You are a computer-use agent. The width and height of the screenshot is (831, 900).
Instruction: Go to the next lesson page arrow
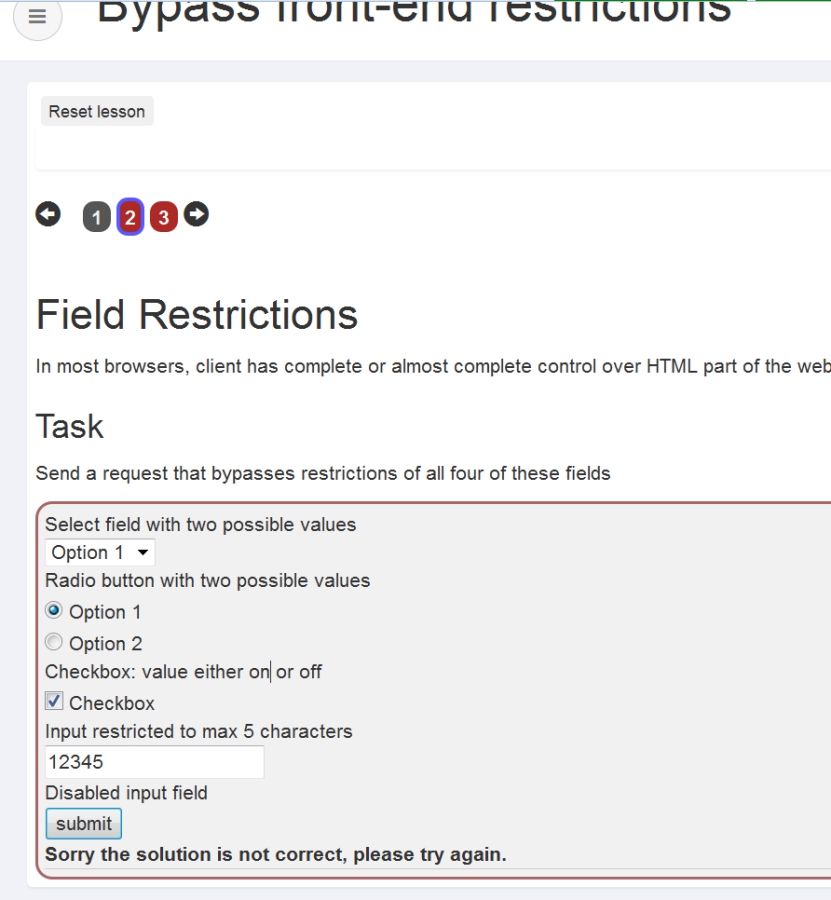tap(197, 214)
